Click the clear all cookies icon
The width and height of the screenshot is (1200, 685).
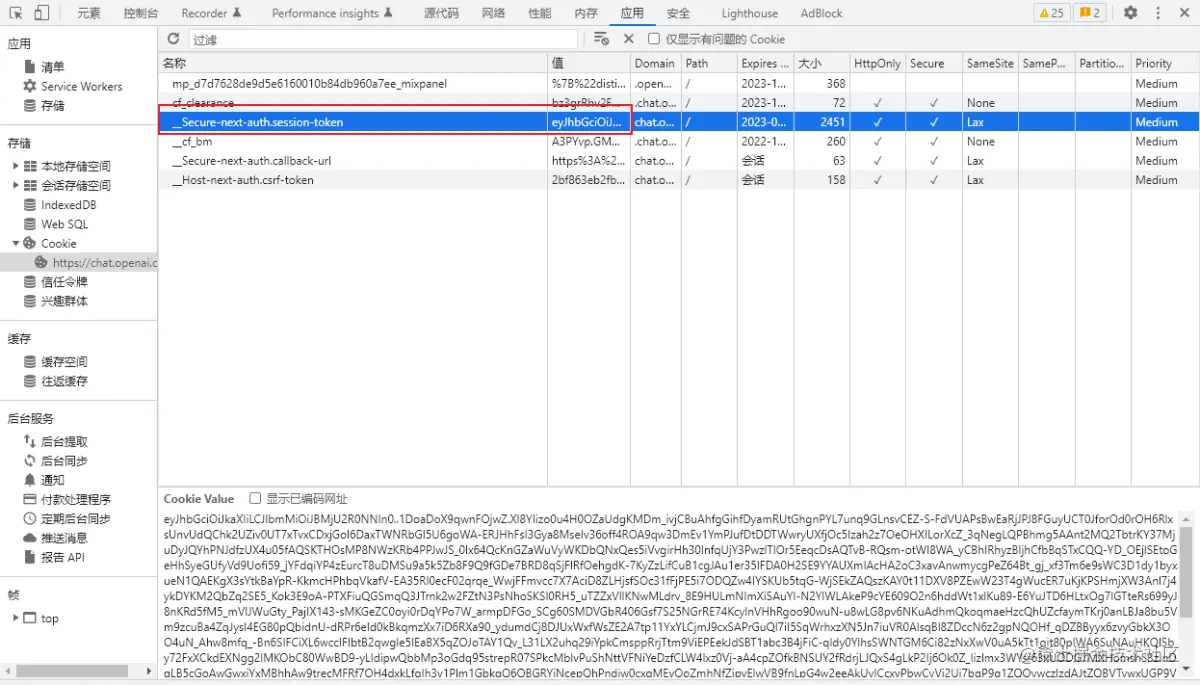(601, 39)
